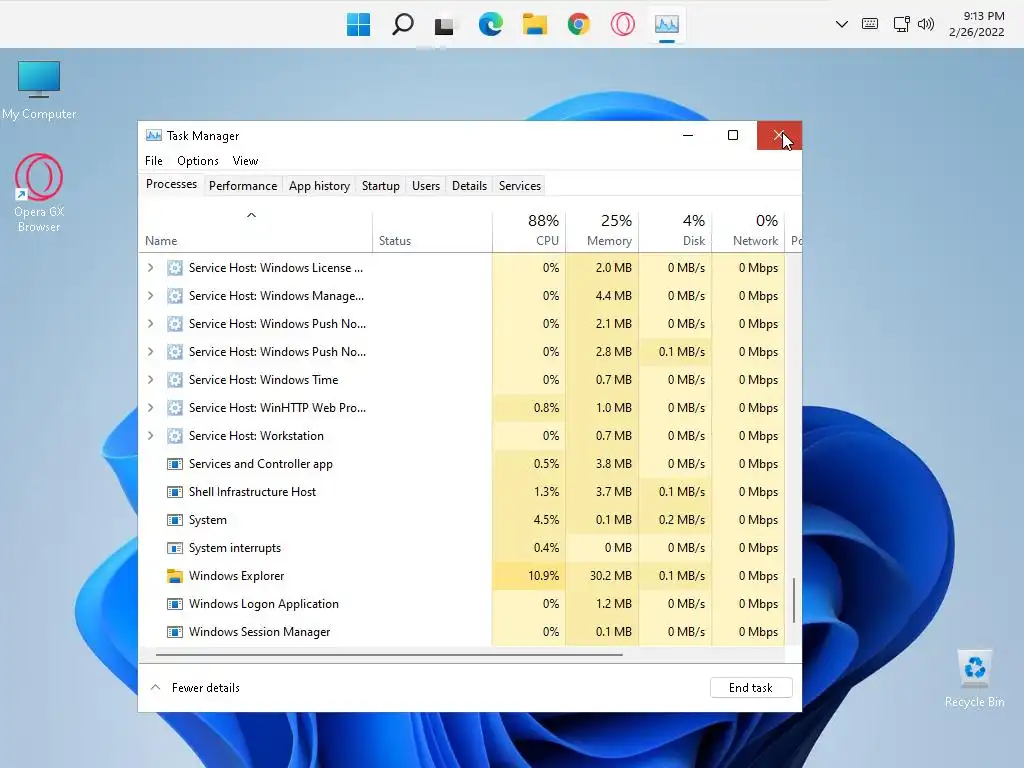This screenshot has width=1024, height=768.
Task: Click the System process icon
Action: tap(174, 520)
